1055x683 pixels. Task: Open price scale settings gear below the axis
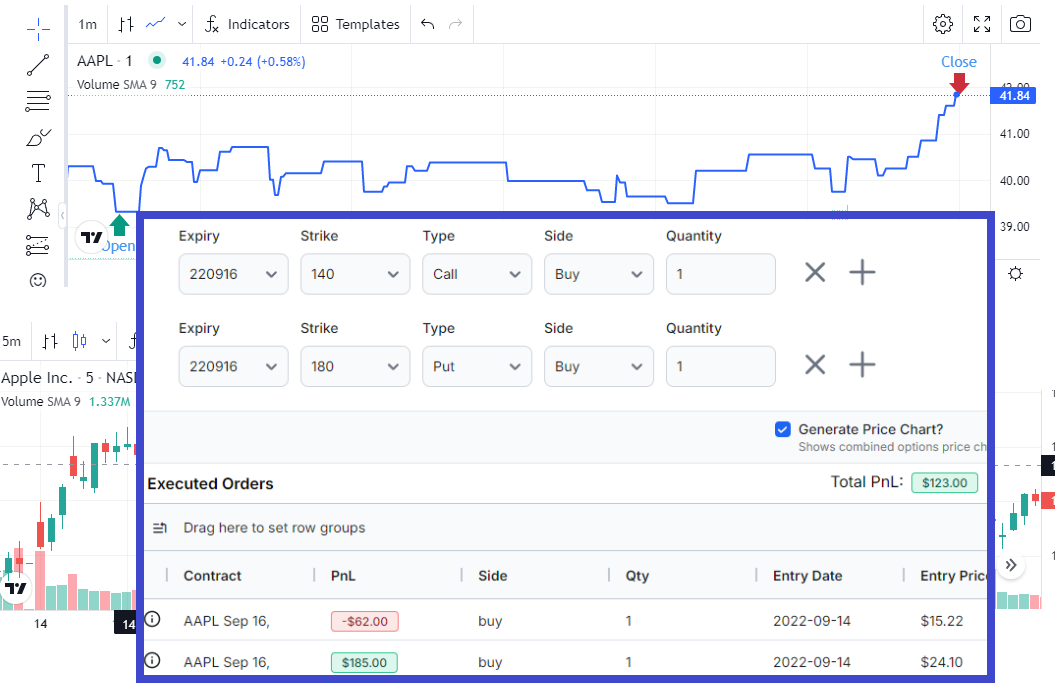pyautogui.click(x=1015, y=273)
